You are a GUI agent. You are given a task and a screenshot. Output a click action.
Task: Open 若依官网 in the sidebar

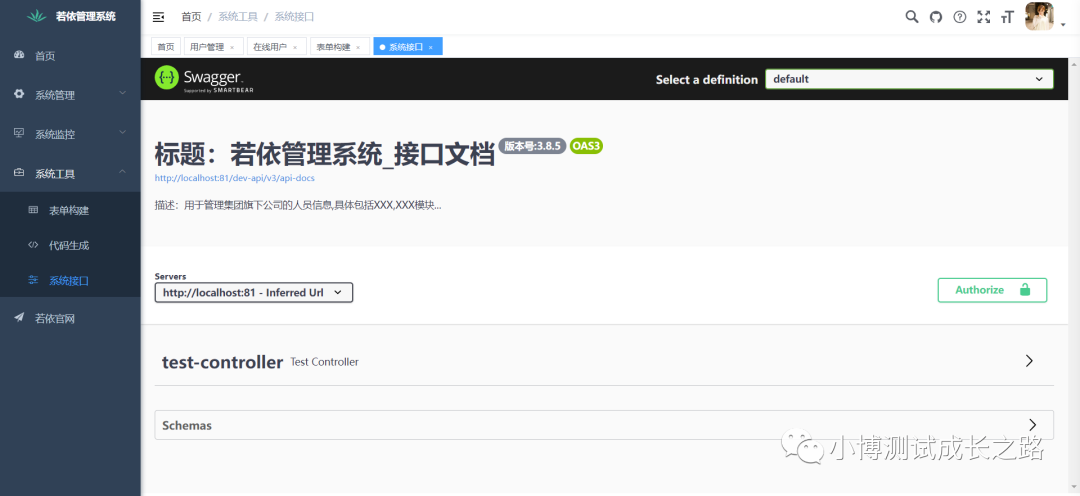(70, 318)
